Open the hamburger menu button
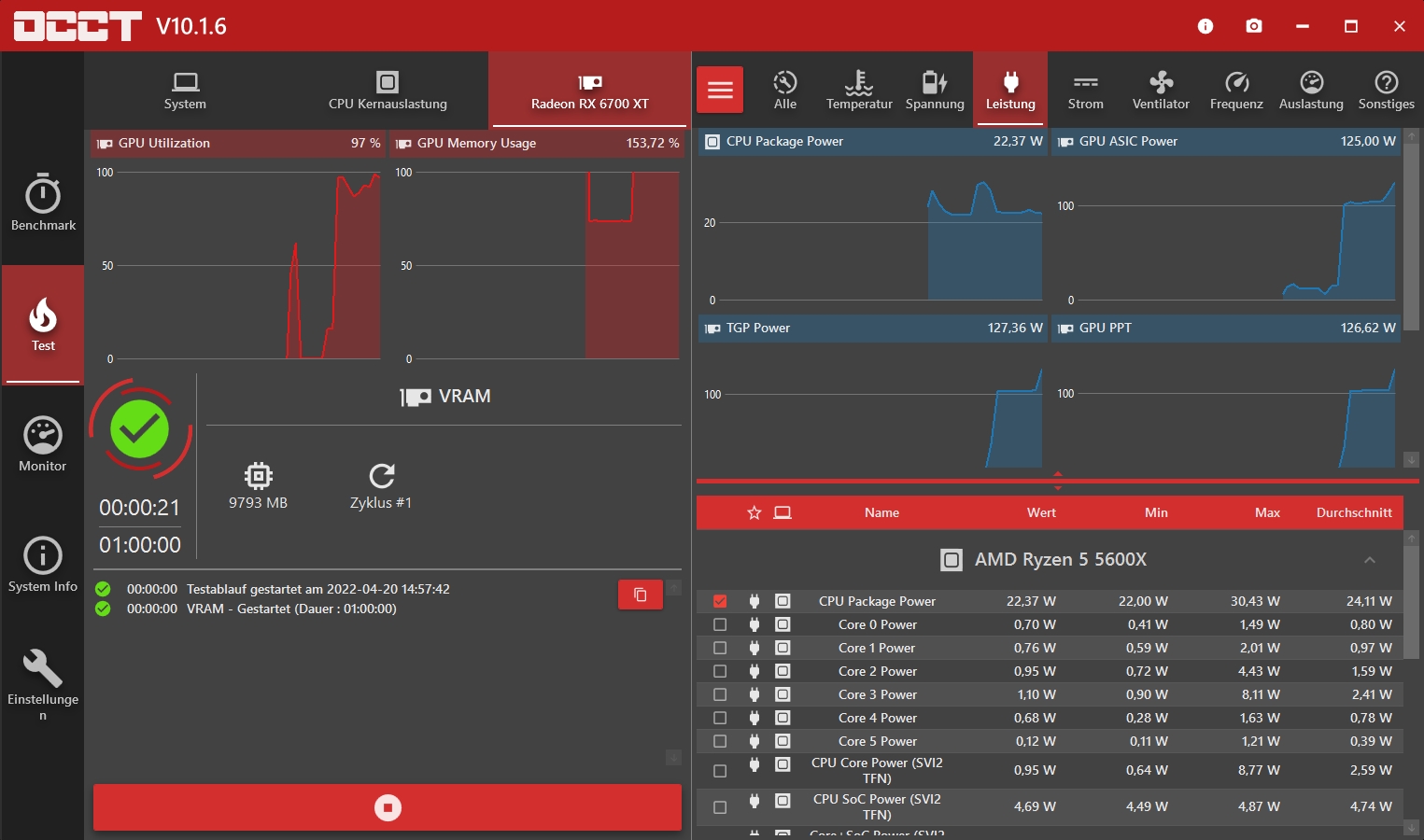The image size is (1424, 840). [720, 90]
